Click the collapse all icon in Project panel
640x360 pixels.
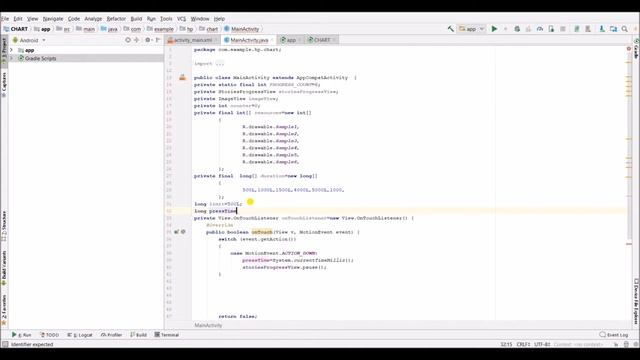[x=137, y=40]
